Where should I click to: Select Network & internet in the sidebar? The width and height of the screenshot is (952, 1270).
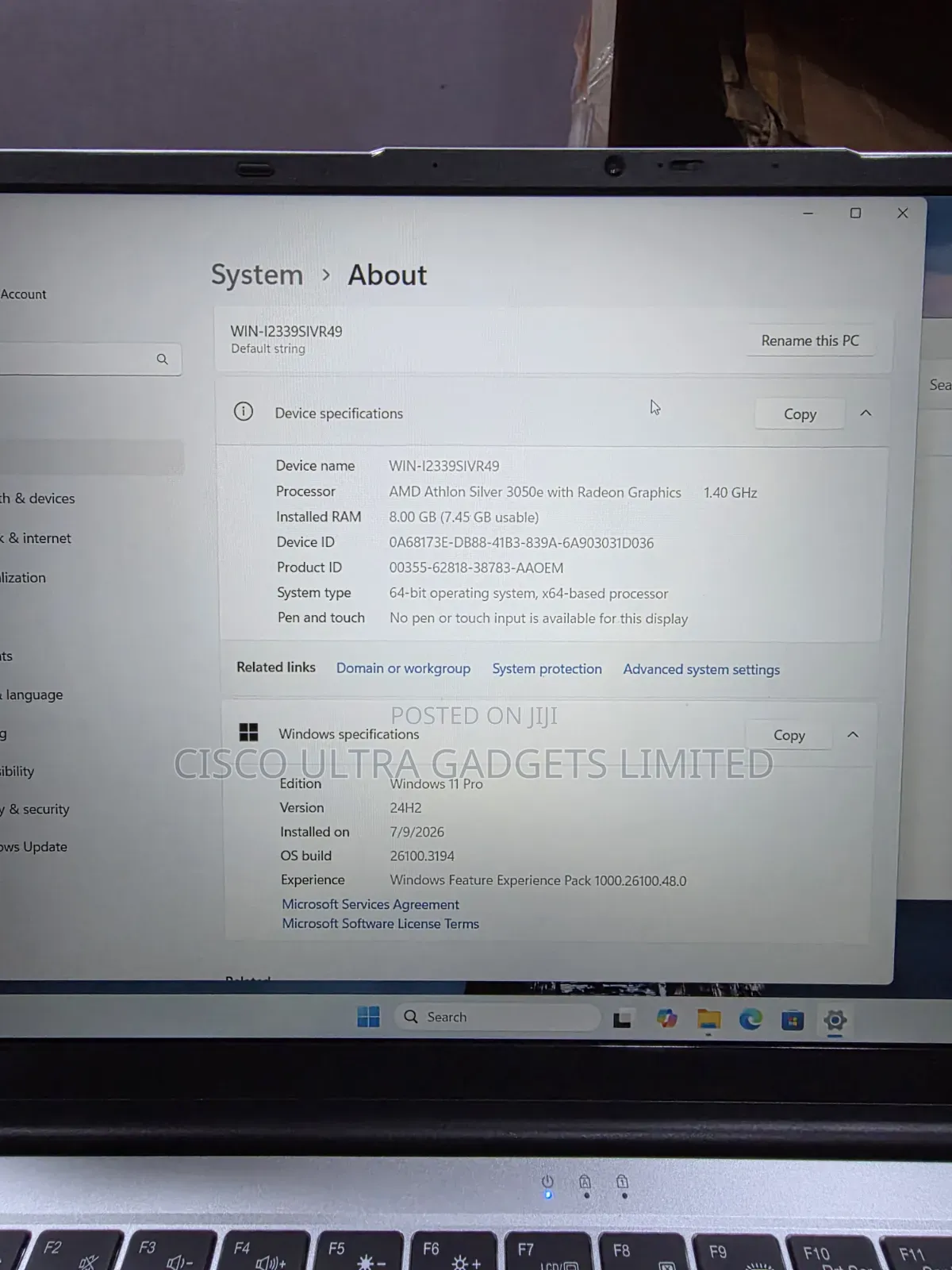36,538
